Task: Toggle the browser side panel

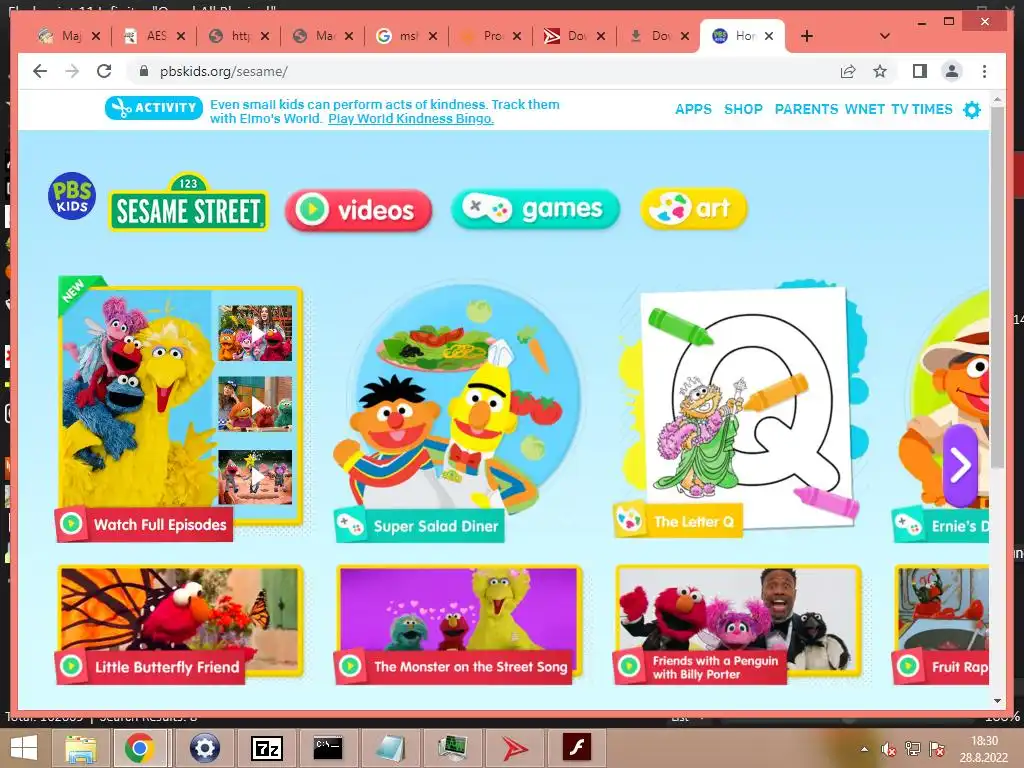Action: point(920,71)
